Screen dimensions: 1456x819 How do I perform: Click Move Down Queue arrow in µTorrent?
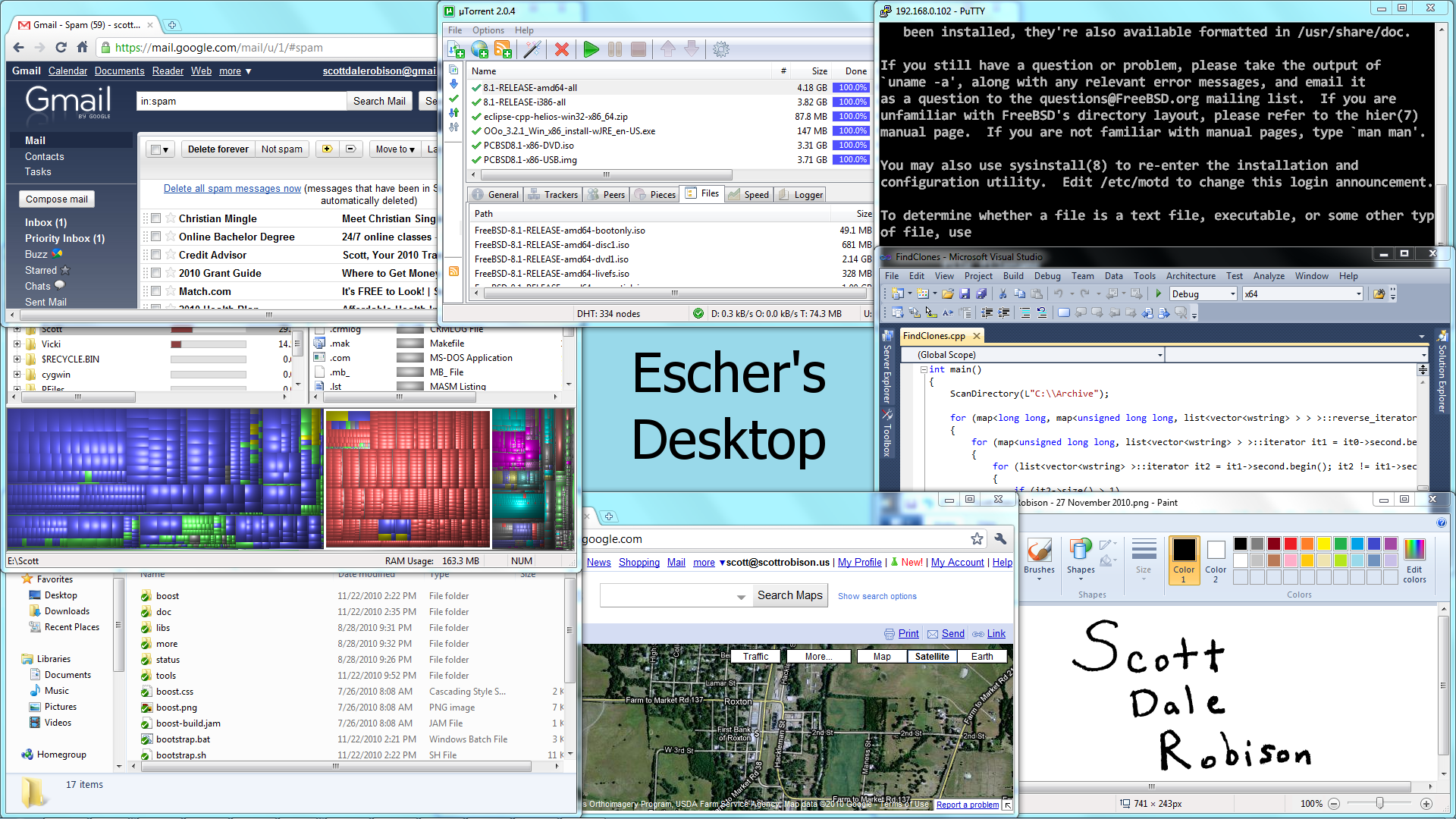(692, 50)
